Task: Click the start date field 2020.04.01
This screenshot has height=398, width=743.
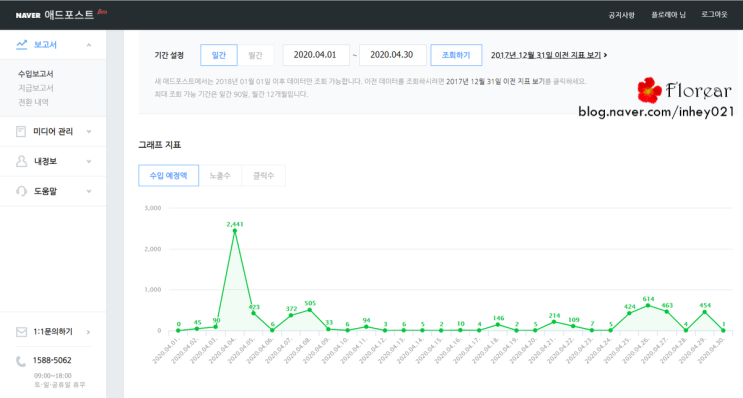Action: 316,55
